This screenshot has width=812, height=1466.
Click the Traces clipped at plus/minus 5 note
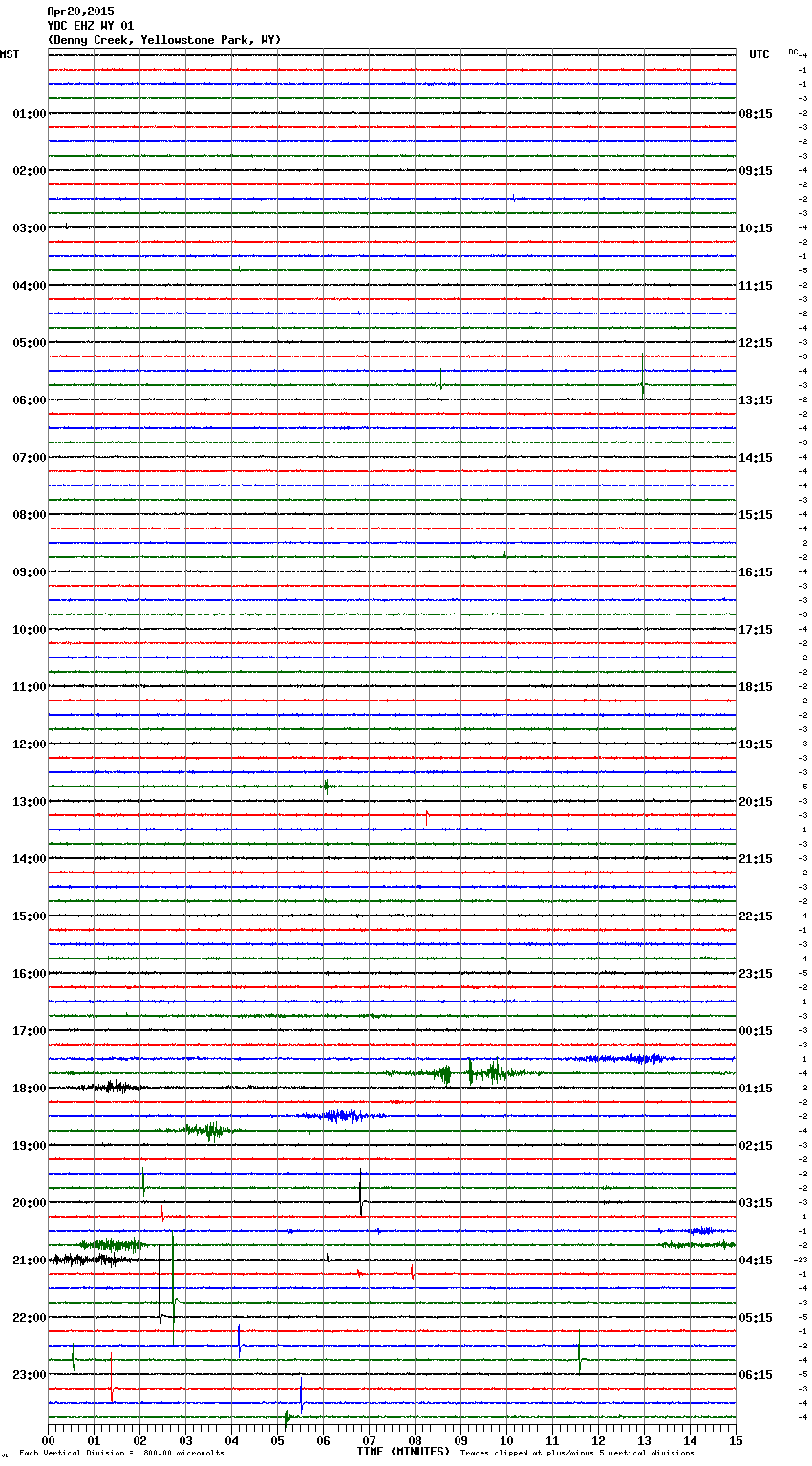click(x=577, y=1454)
